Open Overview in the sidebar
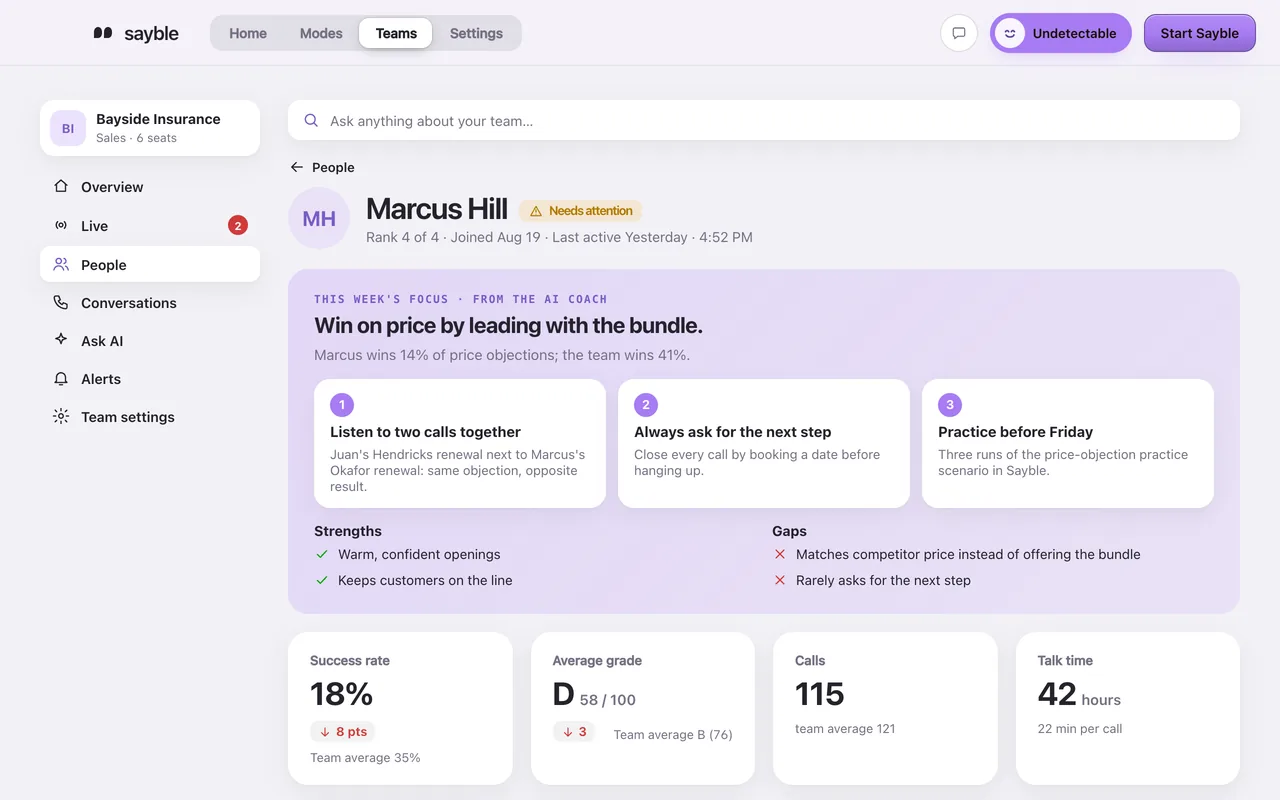The width and height of the screenshot is (1280, 800). [x=150, y=187]
